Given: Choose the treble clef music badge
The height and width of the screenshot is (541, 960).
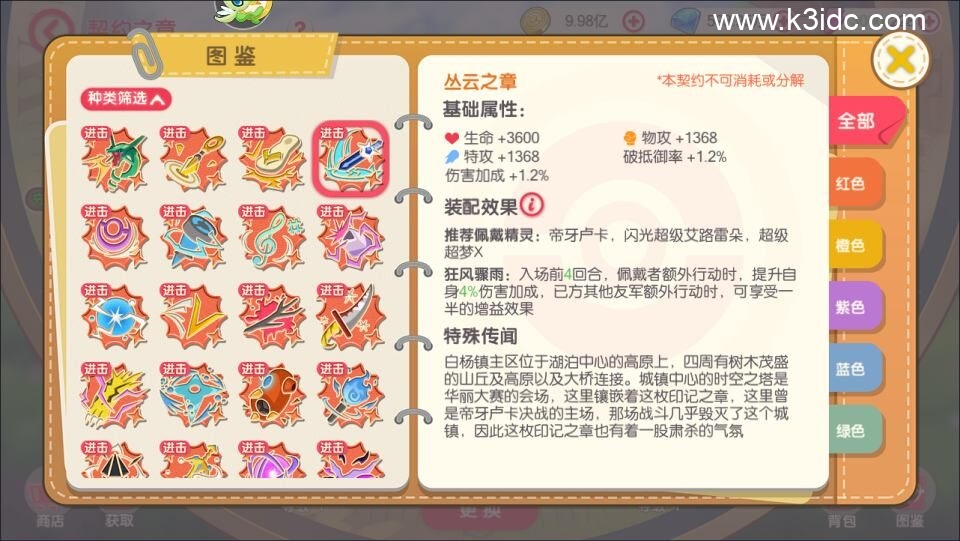Looking at the screenshot, I should click(272, 238).
